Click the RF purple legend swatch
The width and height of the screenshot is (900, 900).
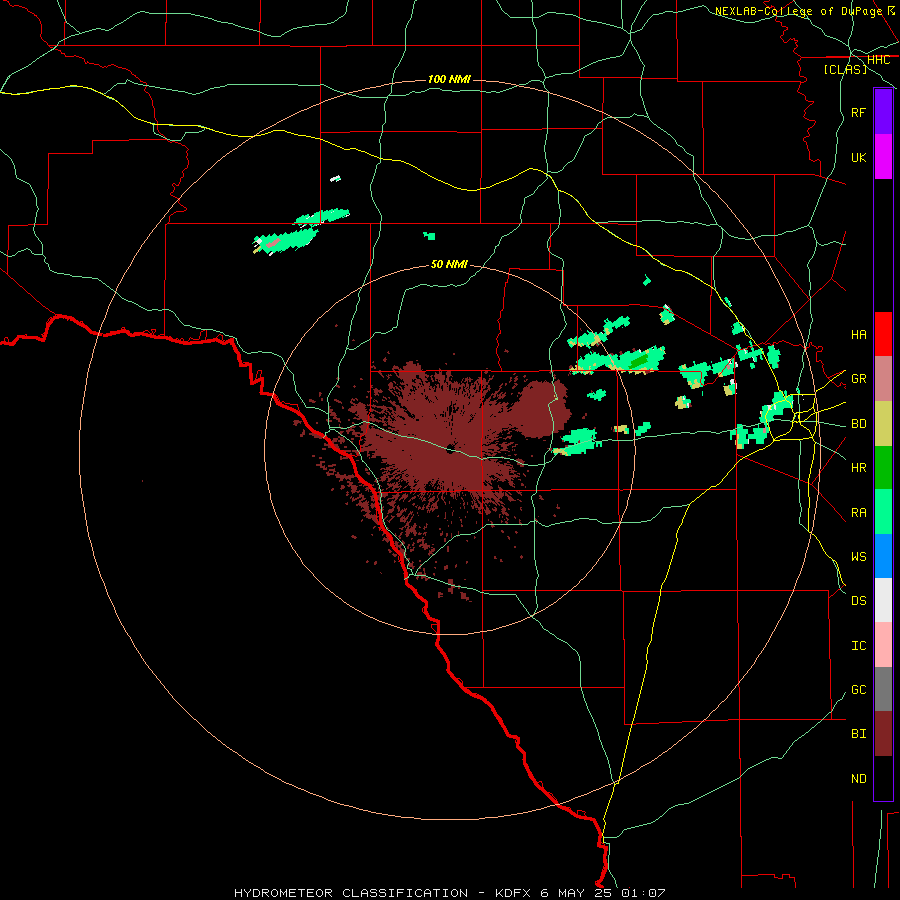(883, 112)
